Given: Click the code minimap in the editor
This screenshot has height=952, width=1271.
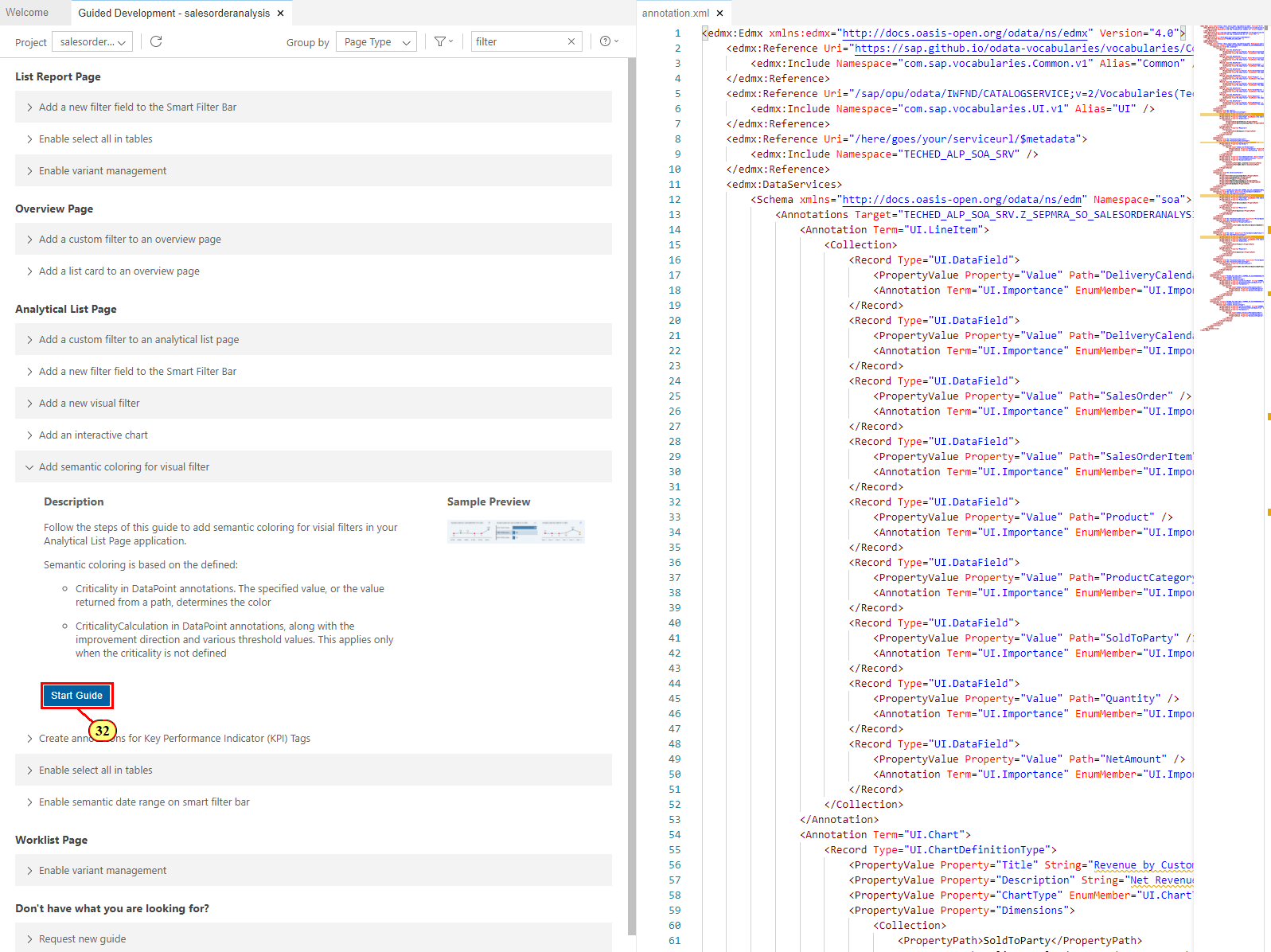Looking at the screenshot, I should 1233,177.
